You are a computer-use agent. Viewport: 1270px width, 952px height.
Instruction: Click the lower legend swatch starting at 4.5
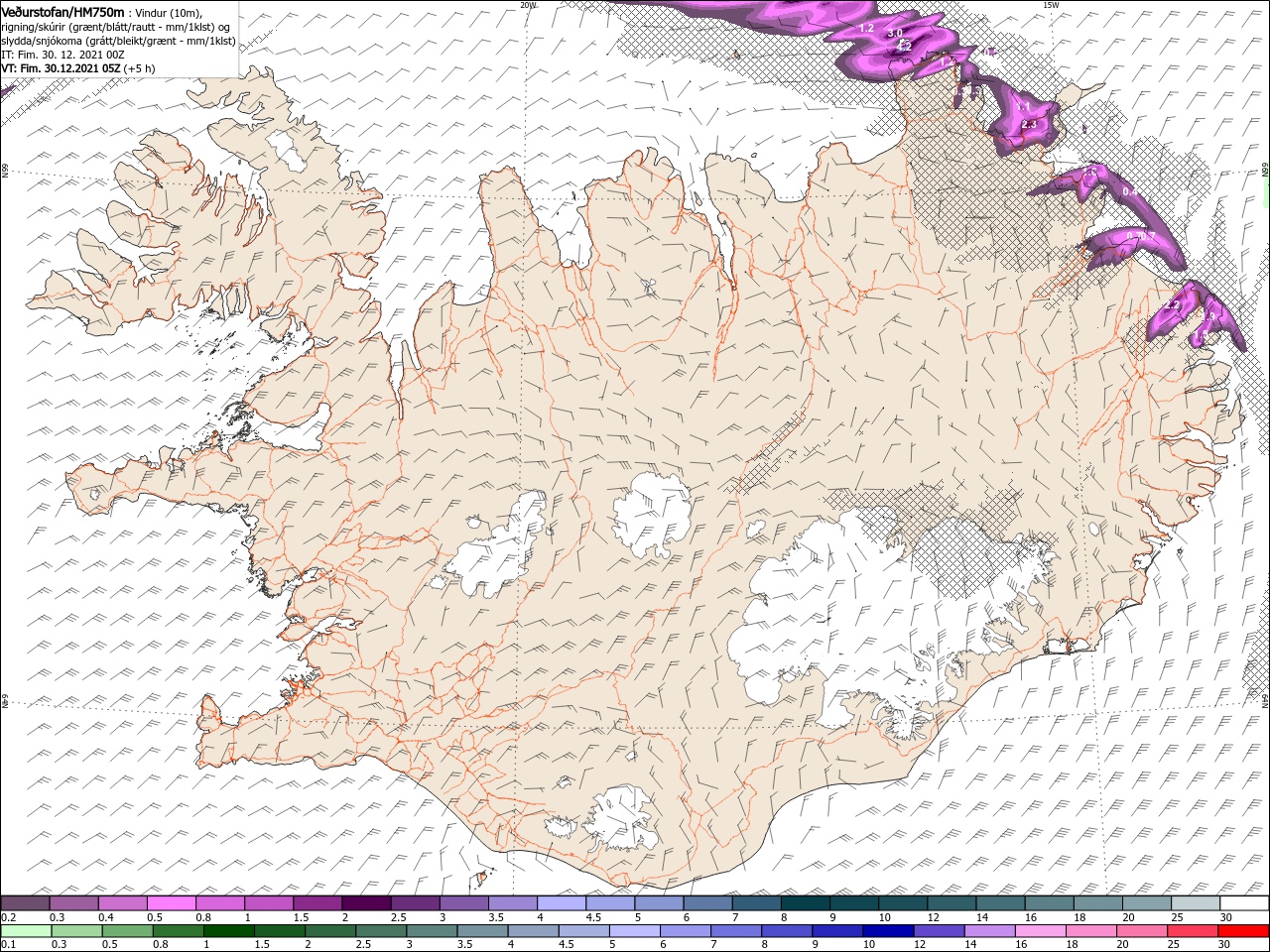583,931
